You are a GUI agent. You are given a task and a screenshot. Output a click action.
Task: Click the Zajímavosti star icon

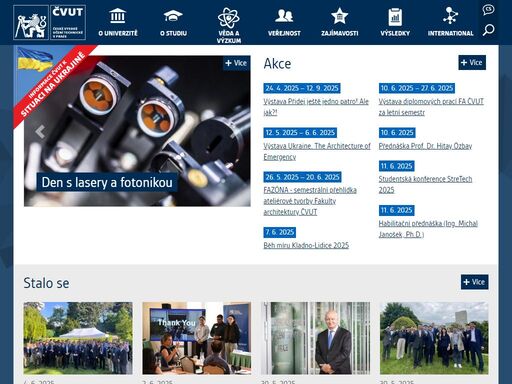pyautogui.click(x=339, y=16)
